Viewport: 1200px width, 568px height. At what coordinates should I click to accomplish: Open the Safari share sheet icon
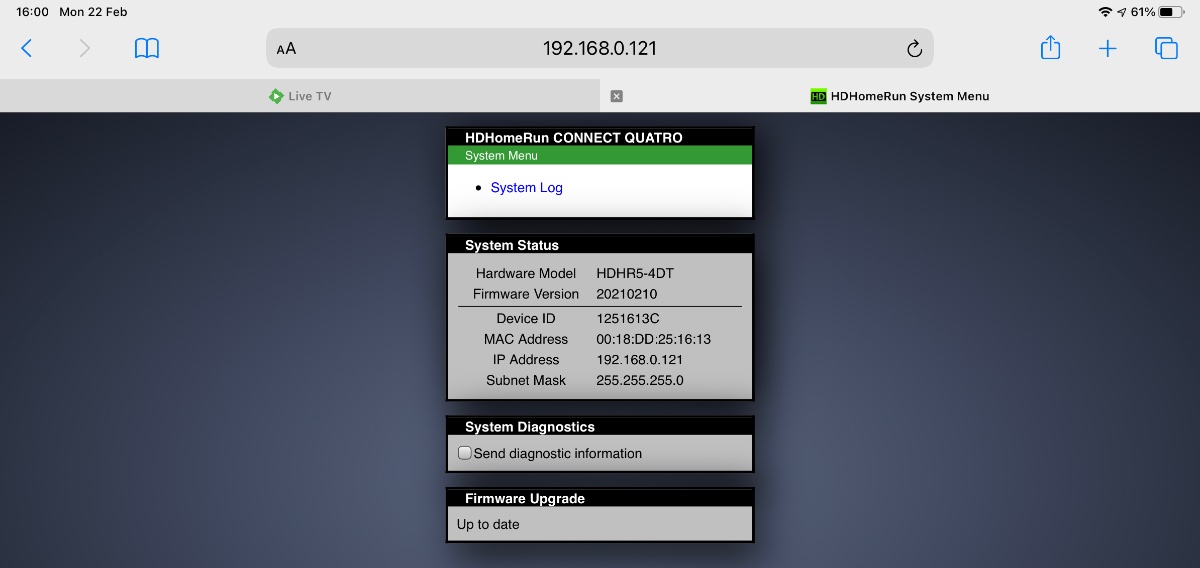[1050, 47]
